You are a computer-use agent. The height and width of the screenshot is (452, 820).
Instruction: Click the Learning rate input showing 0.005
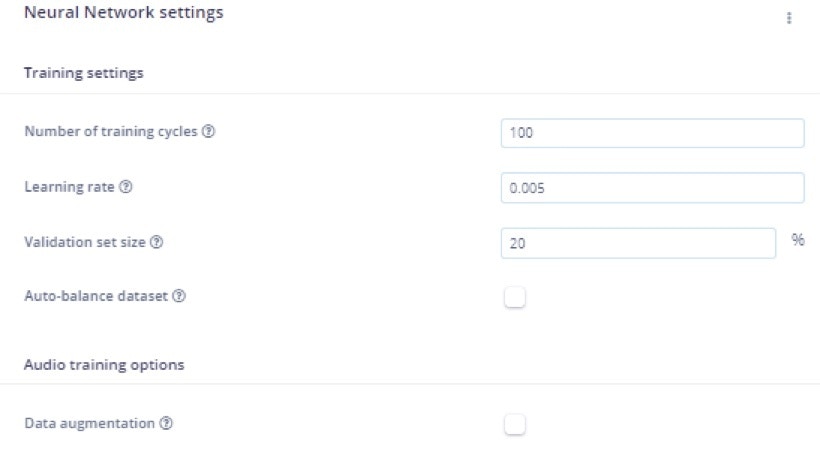[x=652, y=188]
